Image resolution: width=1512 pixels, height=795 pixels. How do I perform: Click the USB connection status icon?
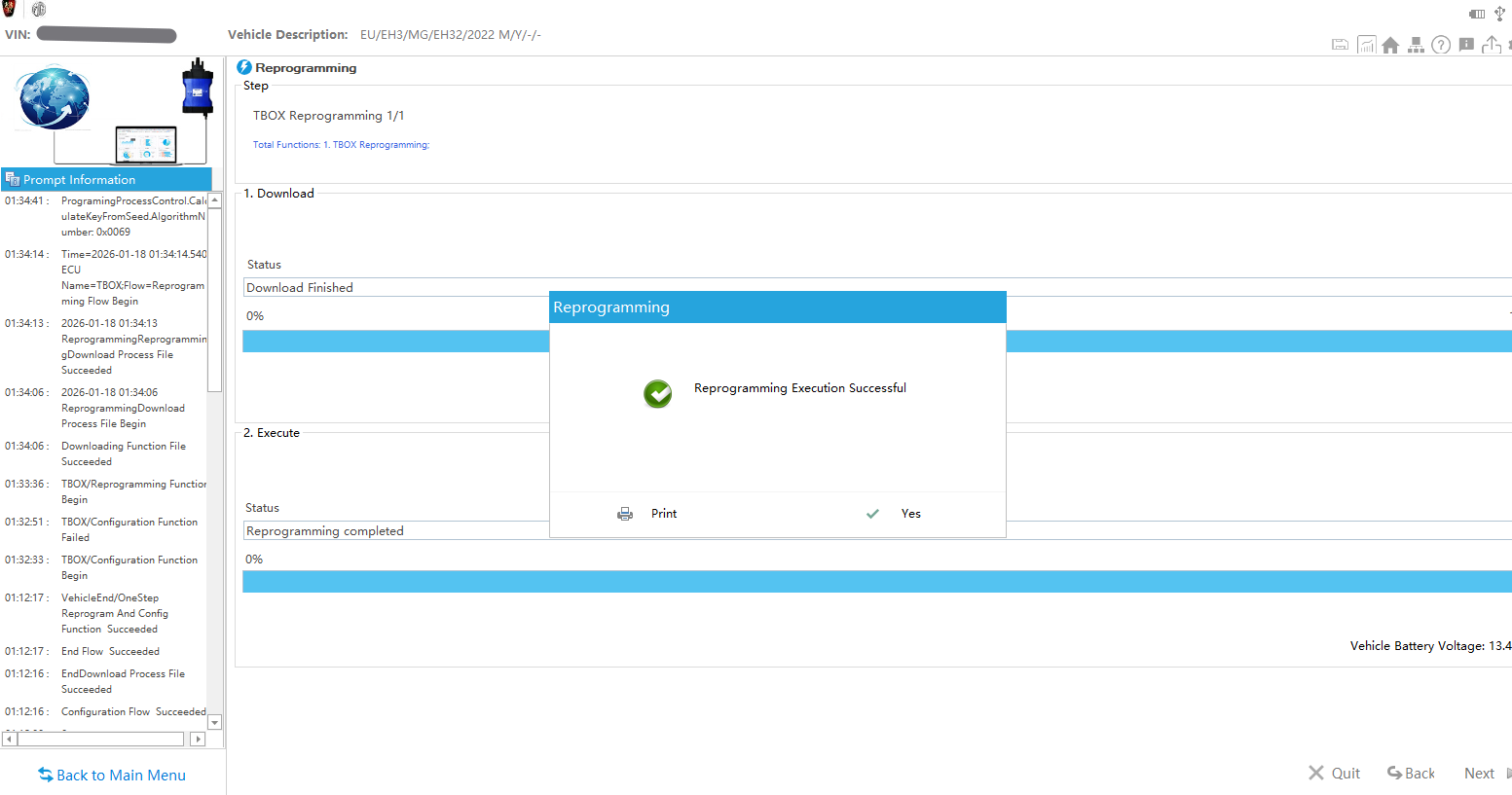point(1499,14)
